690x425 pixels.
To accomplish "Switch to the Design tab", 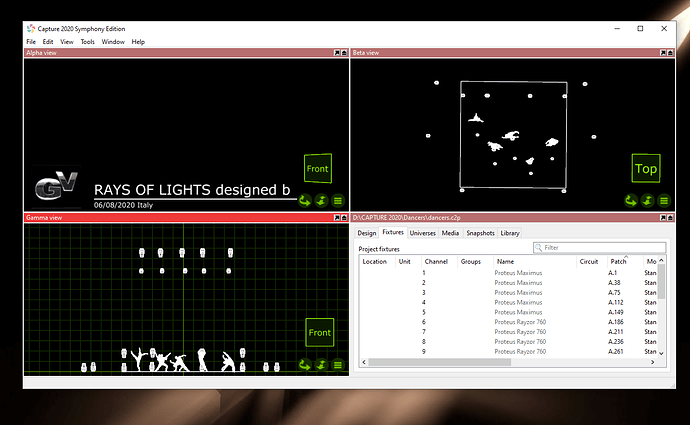I will (x=367, y=233).
